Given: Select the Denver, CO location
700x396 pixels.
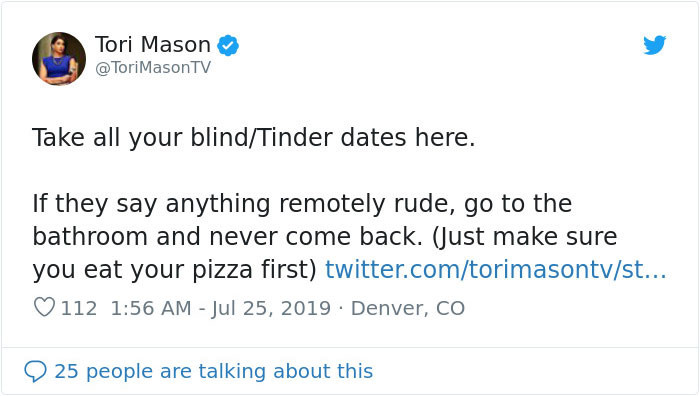Looking at the screenshot, I should click(408, 308).
